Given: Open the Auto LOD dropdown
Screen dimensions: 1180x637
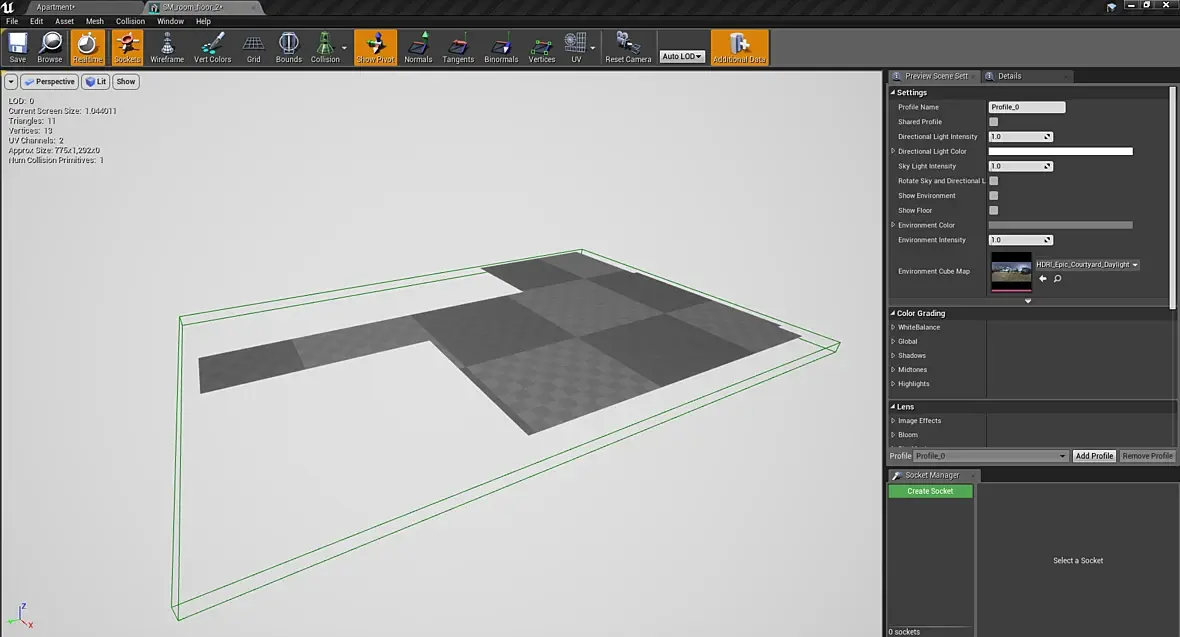Looking at the screenshot, I should tap(682, 57).
